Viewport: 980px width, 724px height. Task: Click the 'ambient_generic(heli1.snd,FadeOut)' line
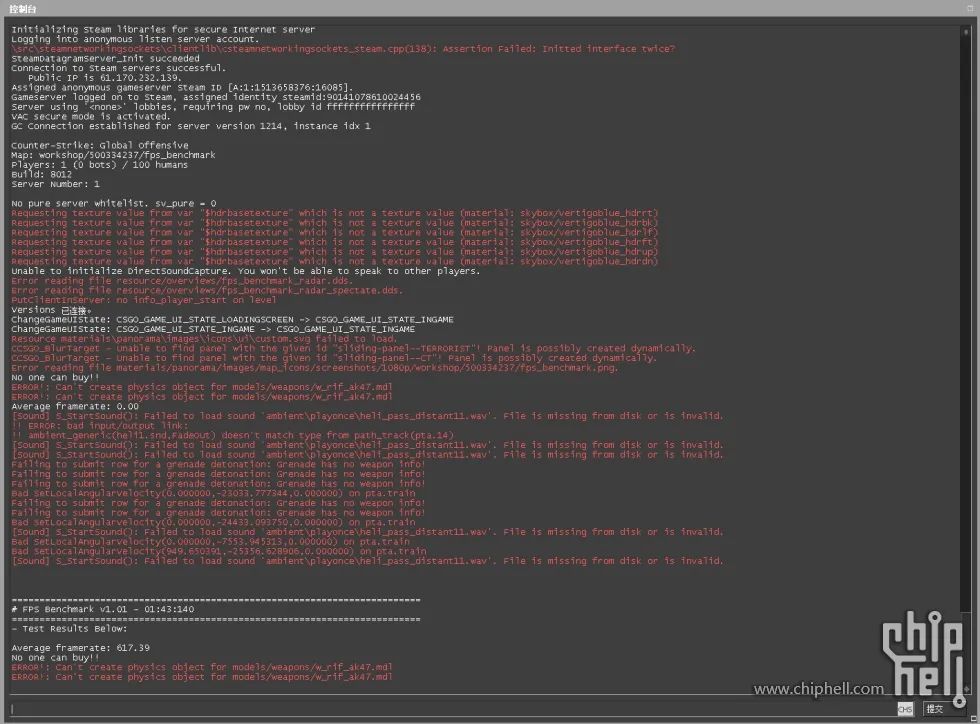232,435
